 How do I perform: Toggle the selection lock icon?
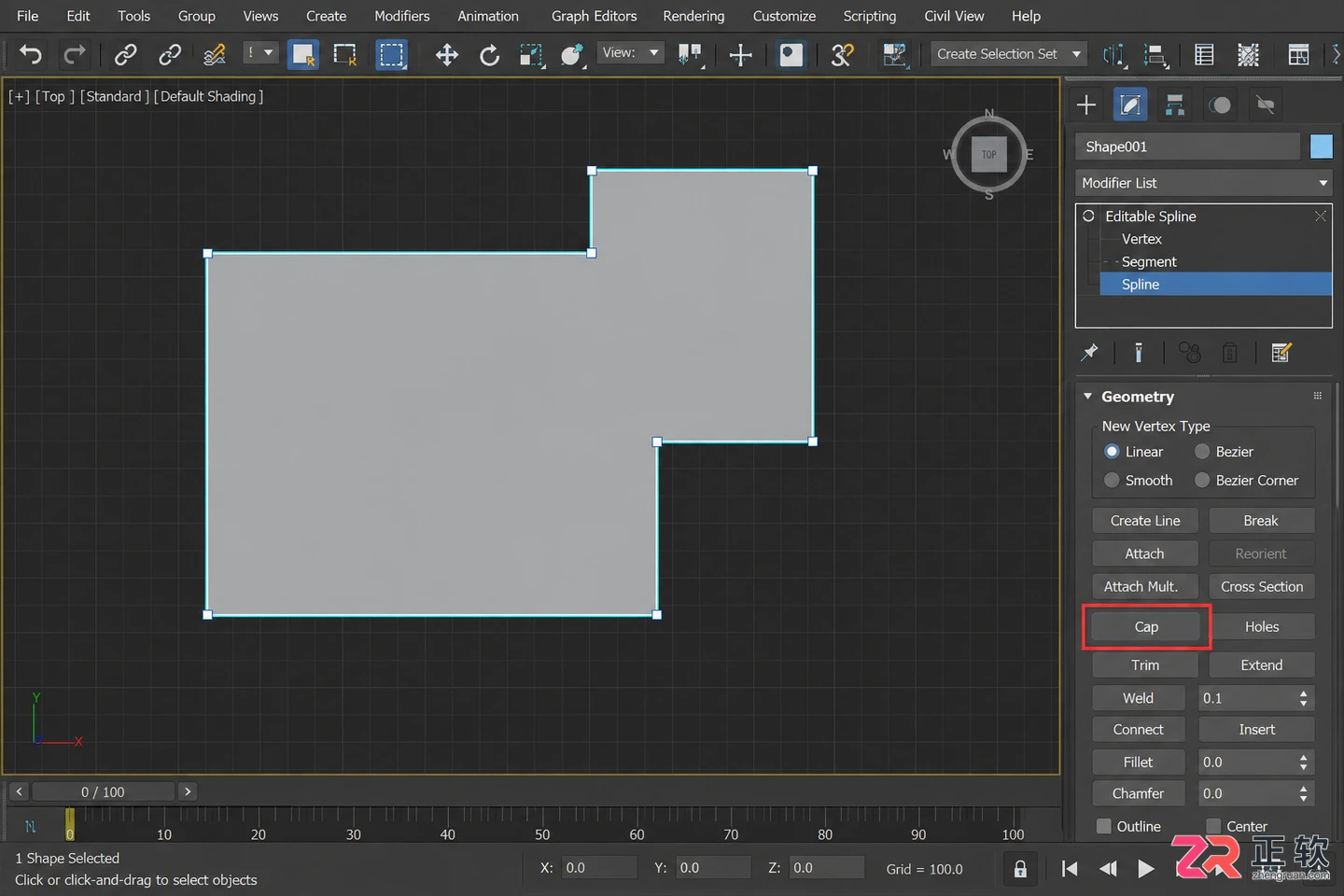pyautogui.click(x=1020, y=869)
